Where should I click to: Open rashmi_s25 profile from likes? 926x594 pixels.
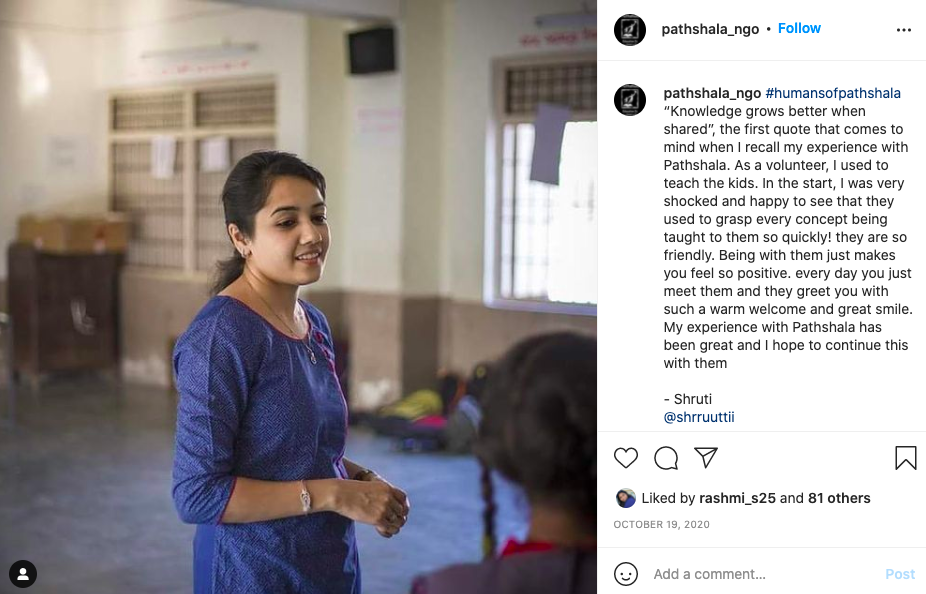point(737,498)
